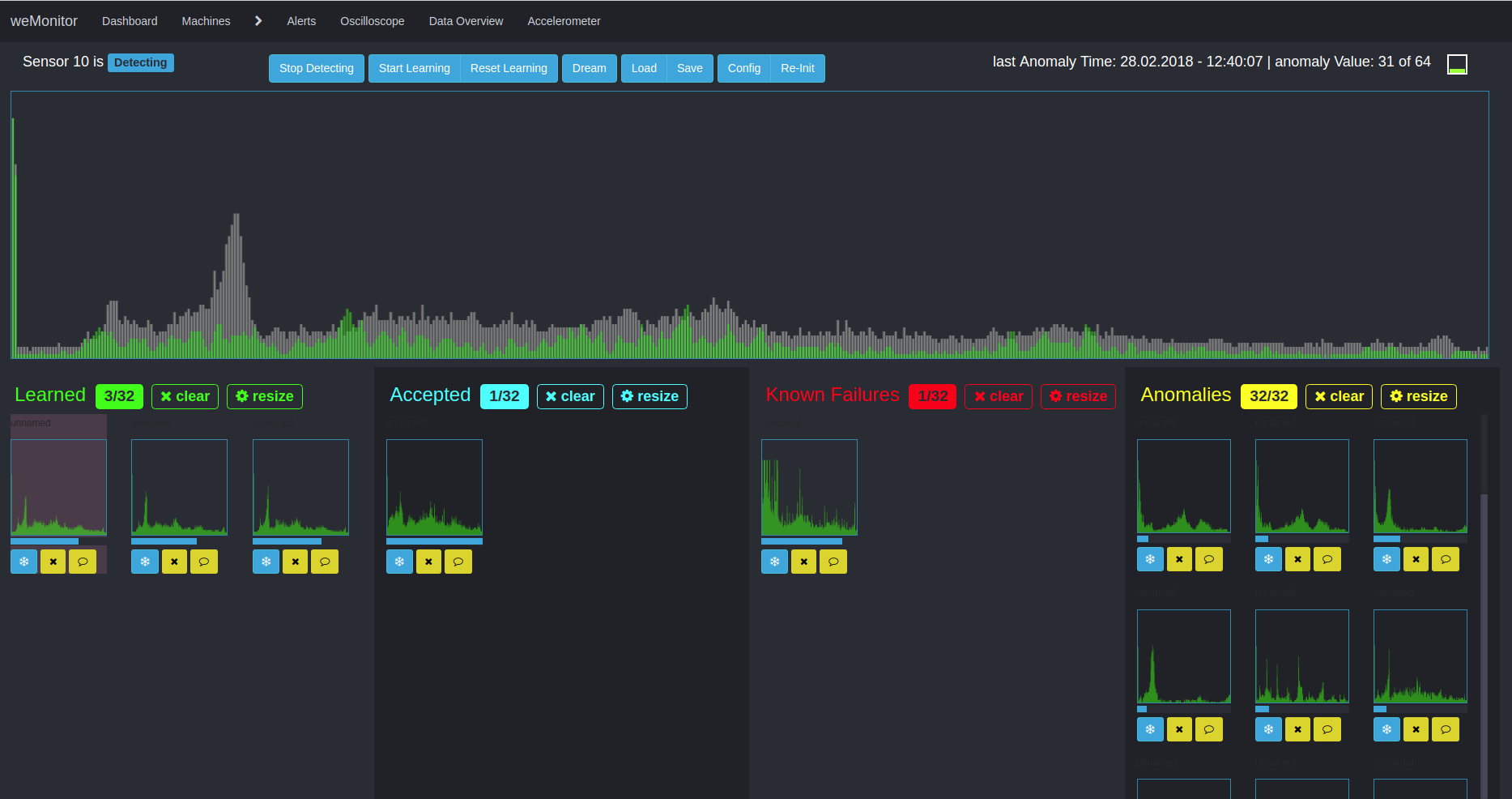Freeze the Accepted pattern with snowflake icon

pyautogui.click(x=400, y=562)
